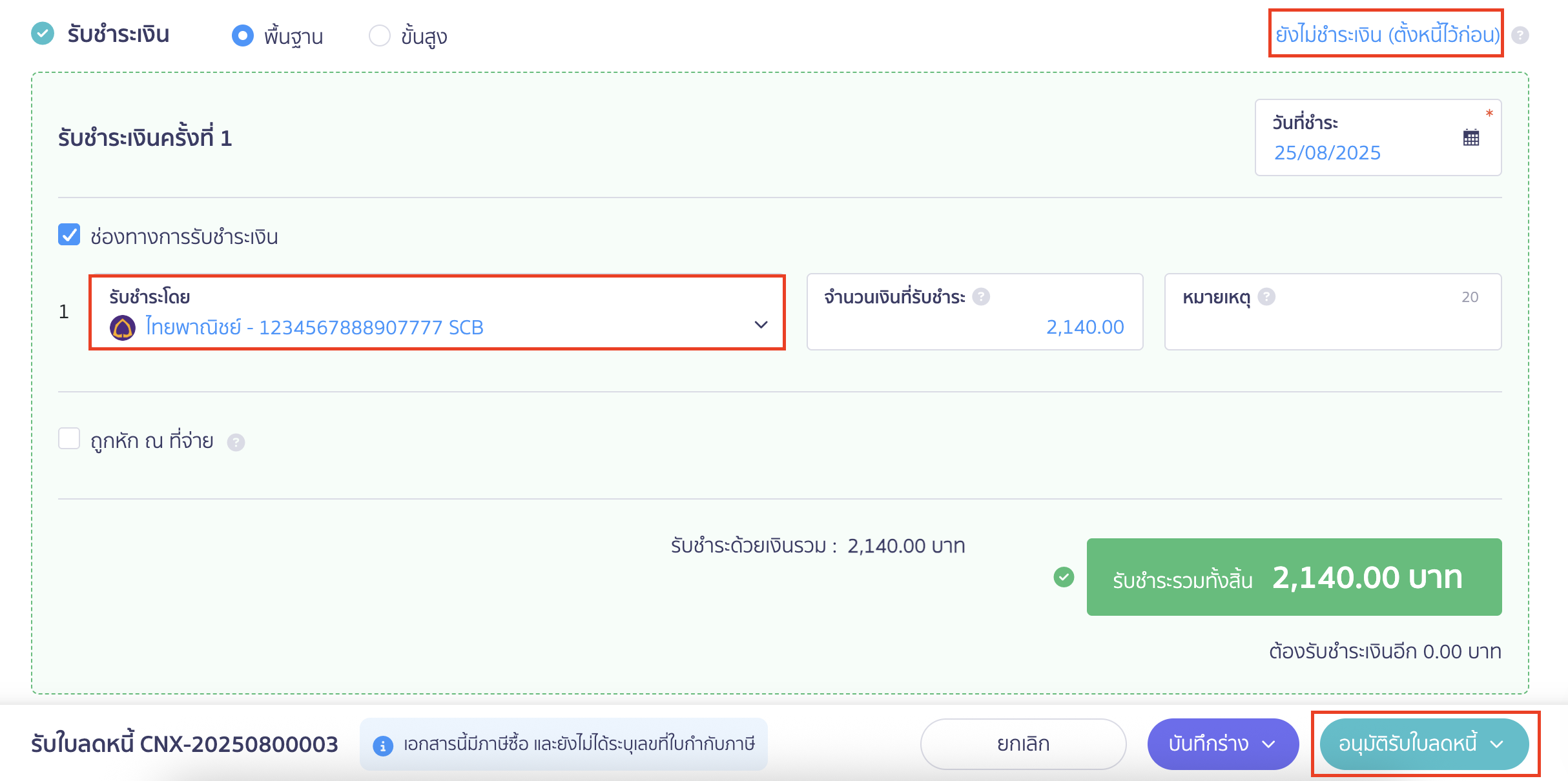1568x781 pixels.
Task: Click the info icon in tax invoice notice
Action: (x=383, y=745)
